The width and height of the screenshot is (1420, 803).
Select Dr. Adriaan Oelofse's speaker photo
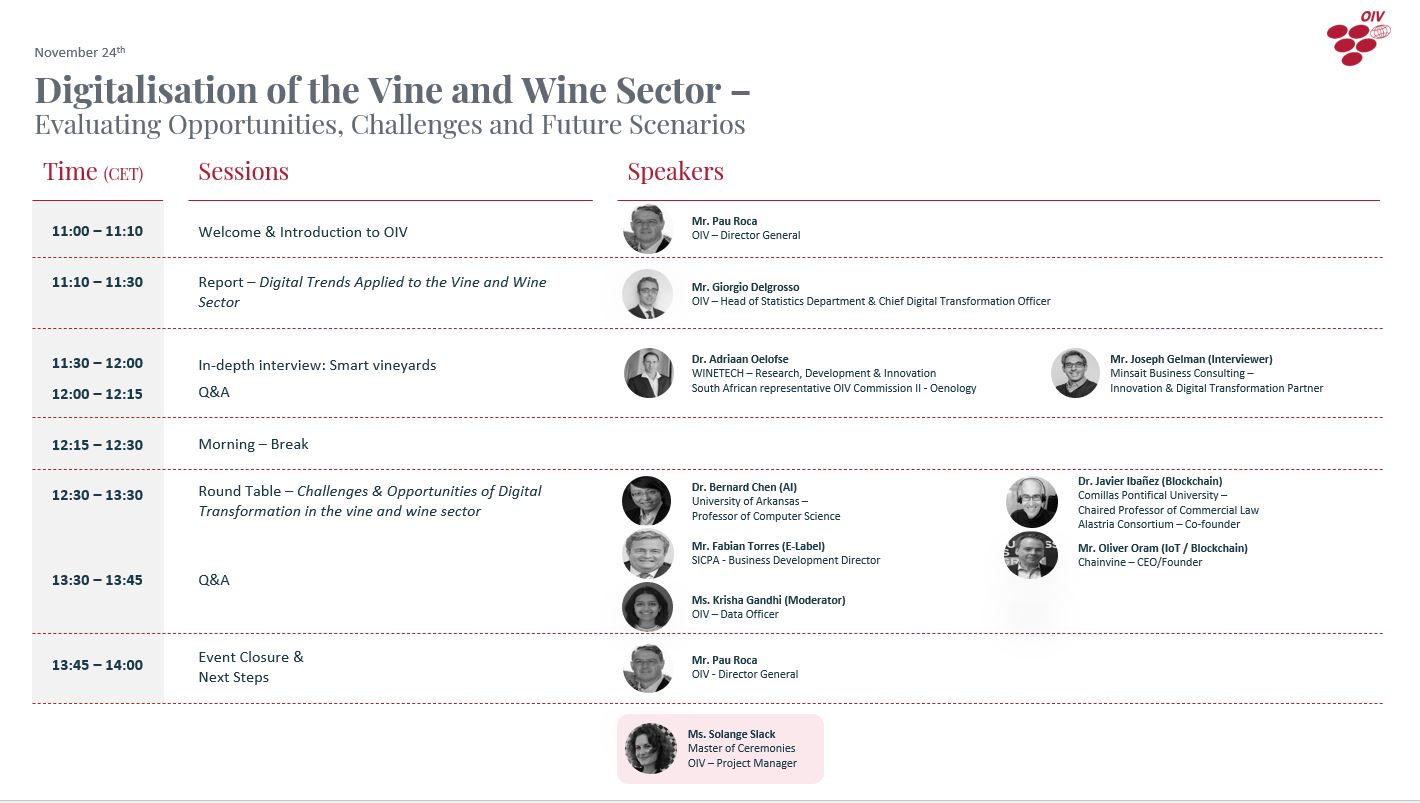pos(648,373)
